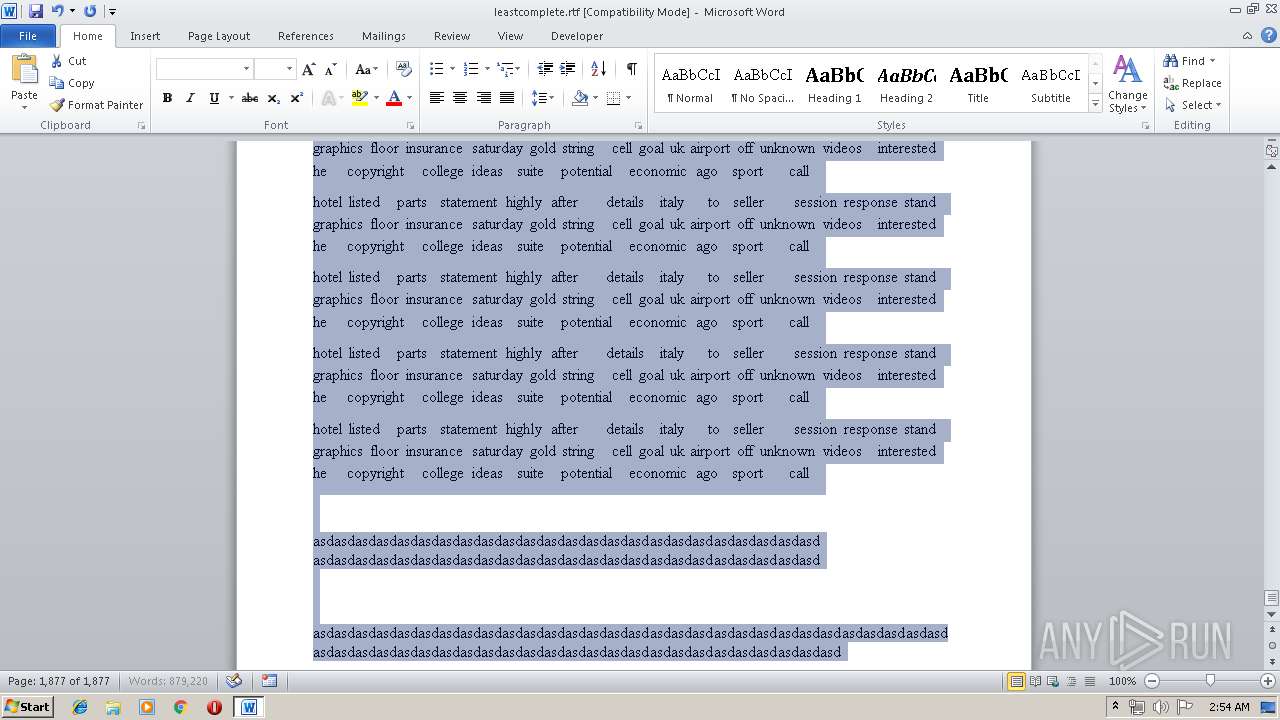Toggle Bold formatting
This screenshot has width=1280, height=720.
[x=167, y=98]
